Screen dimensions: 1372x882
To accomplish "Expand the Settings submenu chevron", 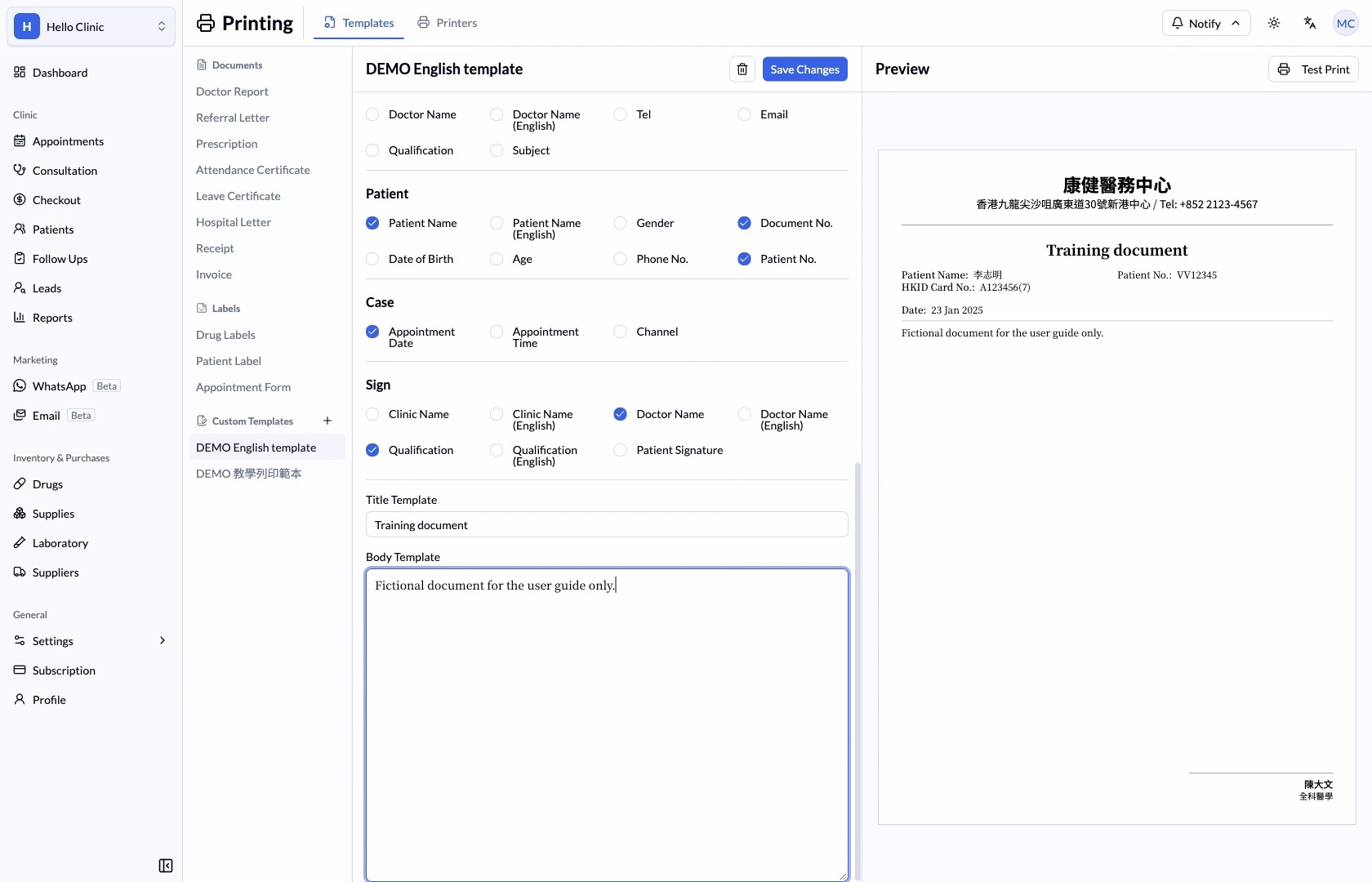I will click(162, 640).
